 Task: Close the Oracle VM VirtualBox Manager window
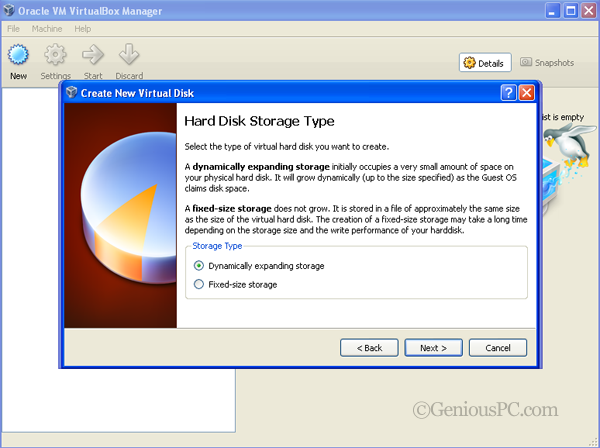pos(589,10)
